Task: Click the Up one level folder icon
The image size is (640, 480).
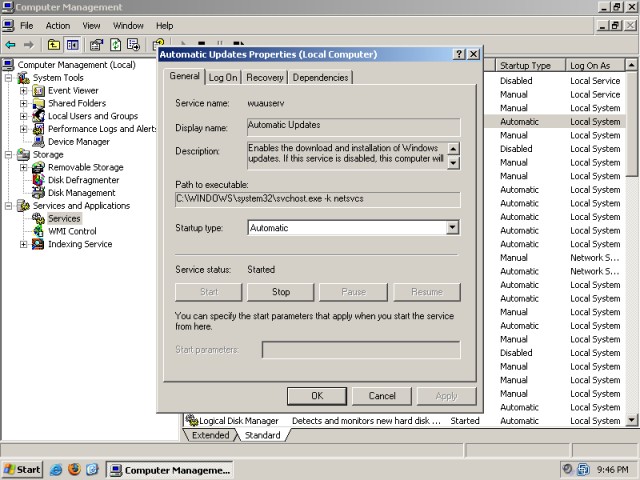Action: point(53,44)
